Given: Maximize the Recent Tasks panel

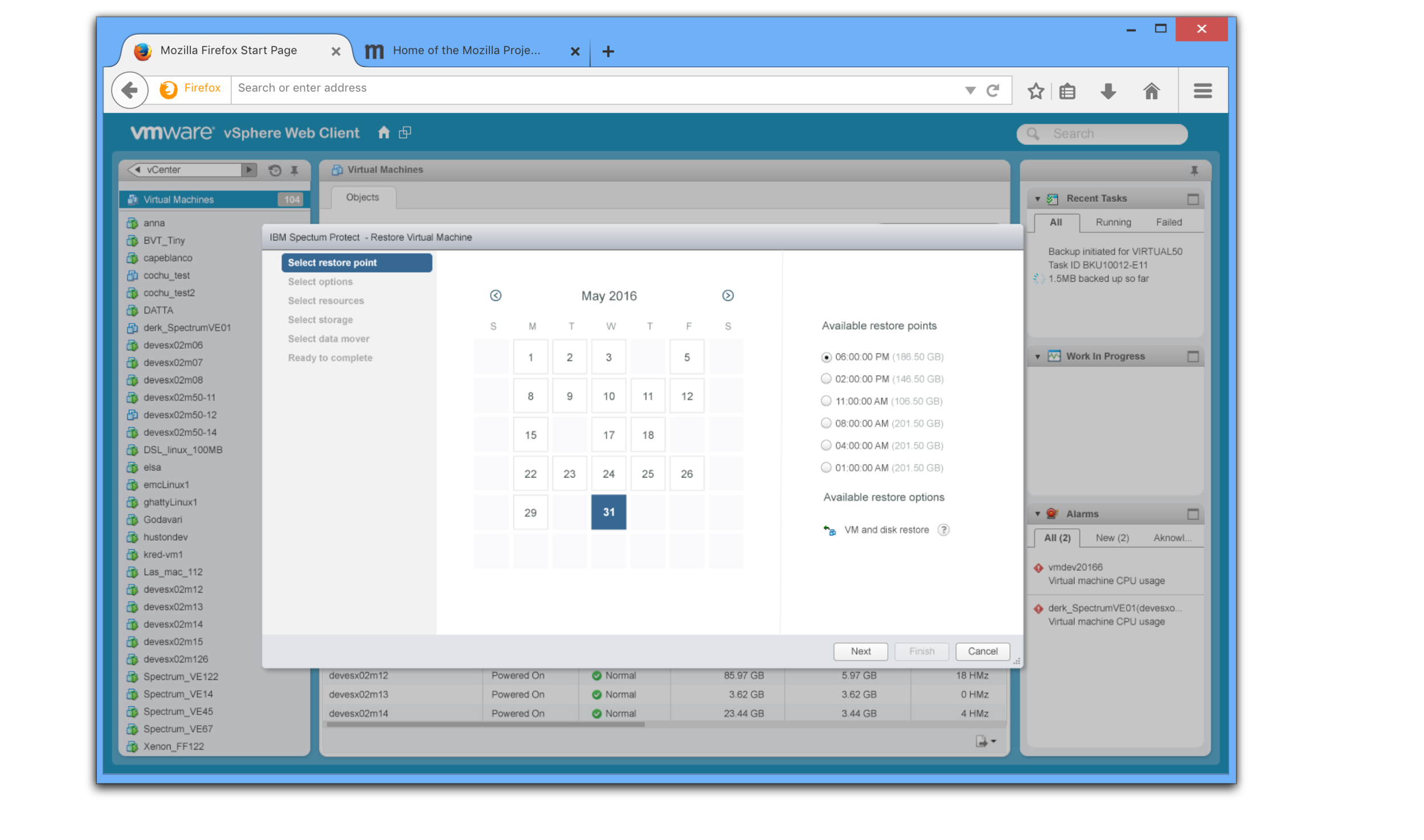Looking at the screenshot, I should [1193, 199].
